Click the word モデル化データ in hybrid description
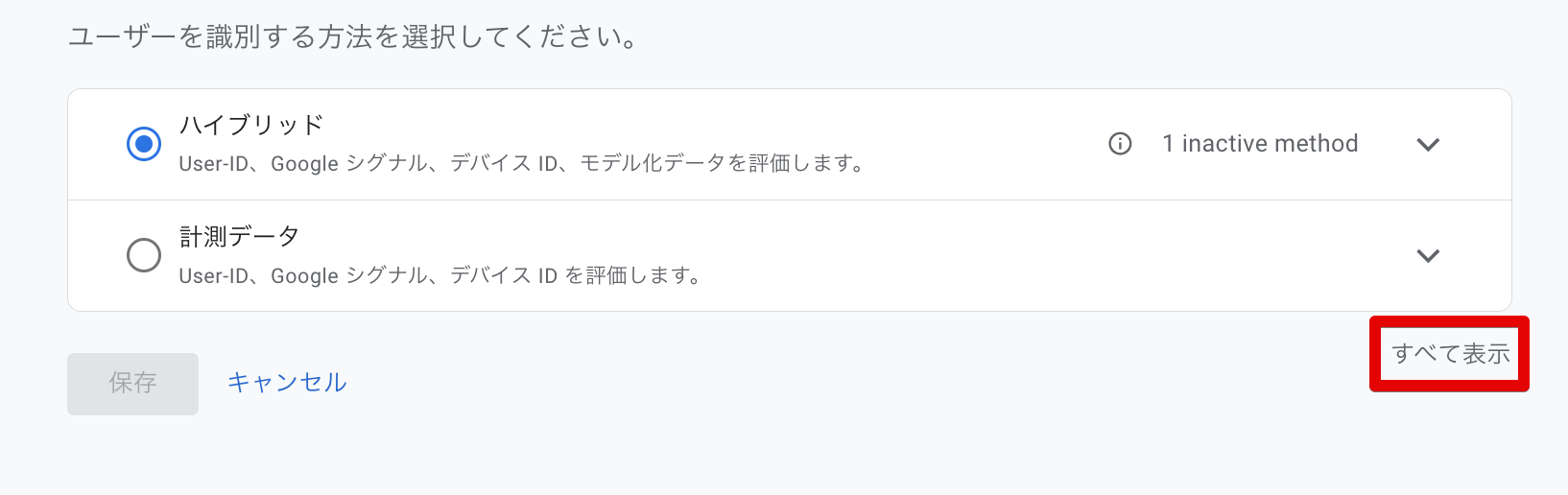Image resolution: width=1568 pixels, height=495 pixels. [x=653, y=164]
